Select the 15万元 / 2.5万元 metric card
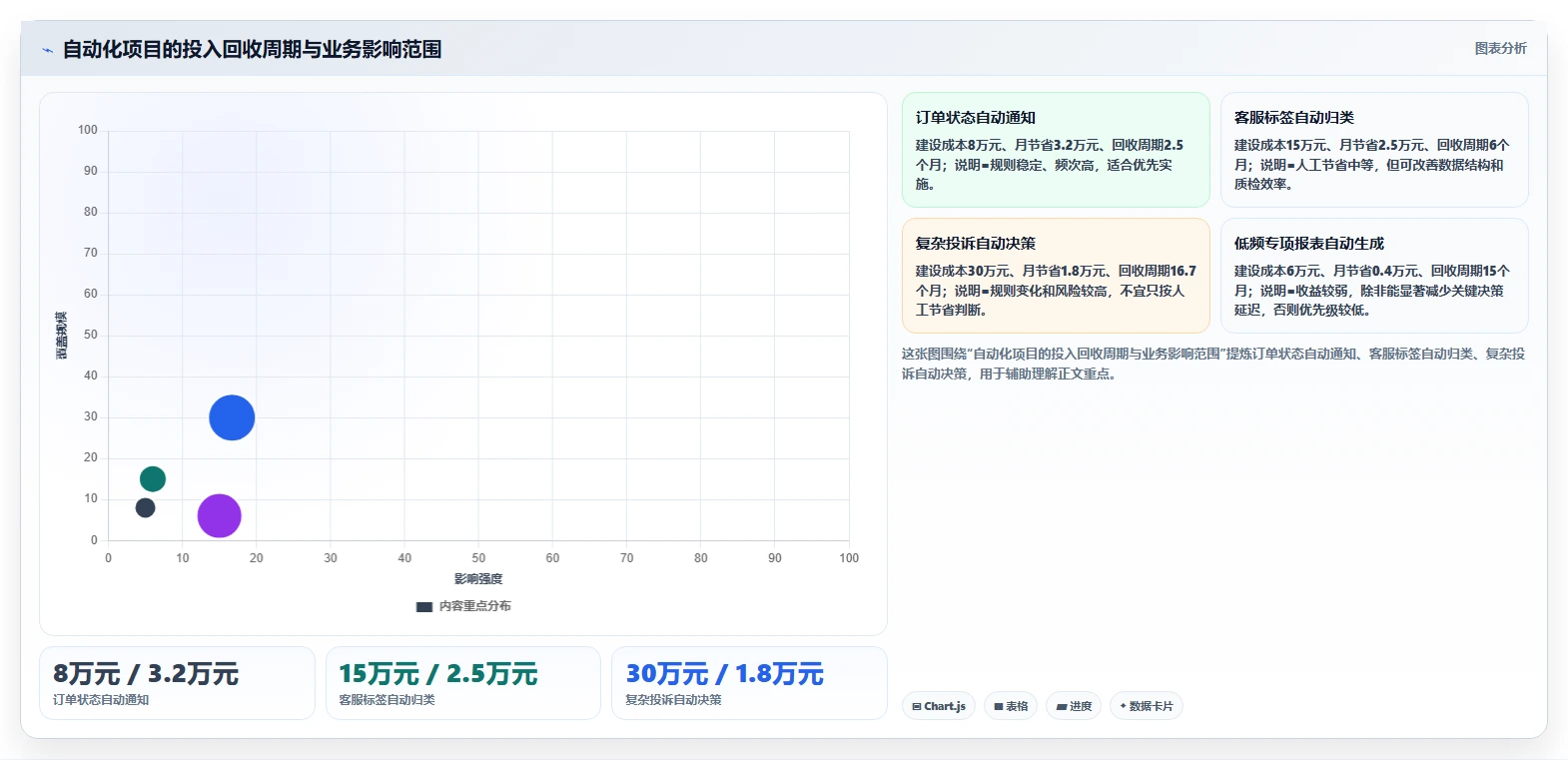The width and height of the screenshot is (1568, 760). 463,683
